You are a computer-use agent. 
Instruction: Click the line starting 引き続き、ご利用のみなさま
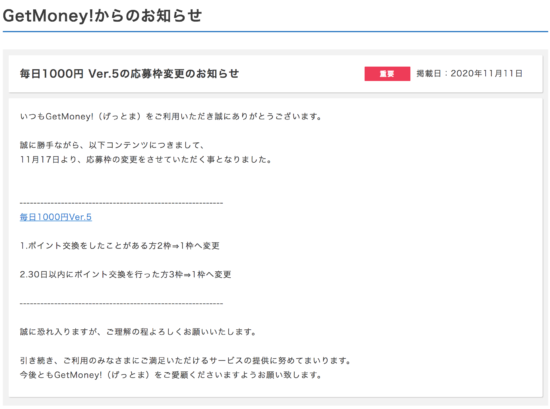coord(185,361)
